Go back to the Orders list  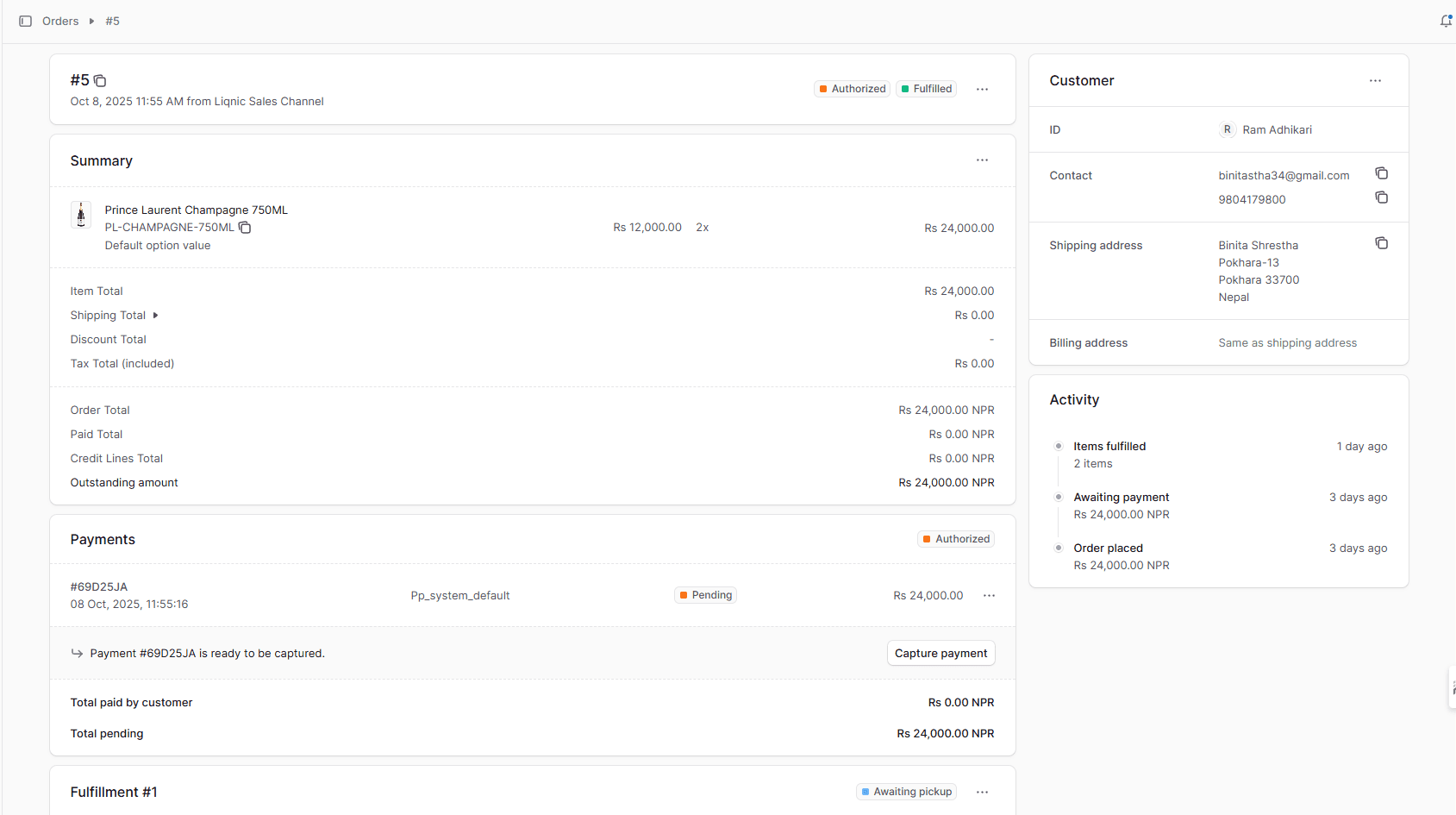pyautogui.click(x=59, y=21)
